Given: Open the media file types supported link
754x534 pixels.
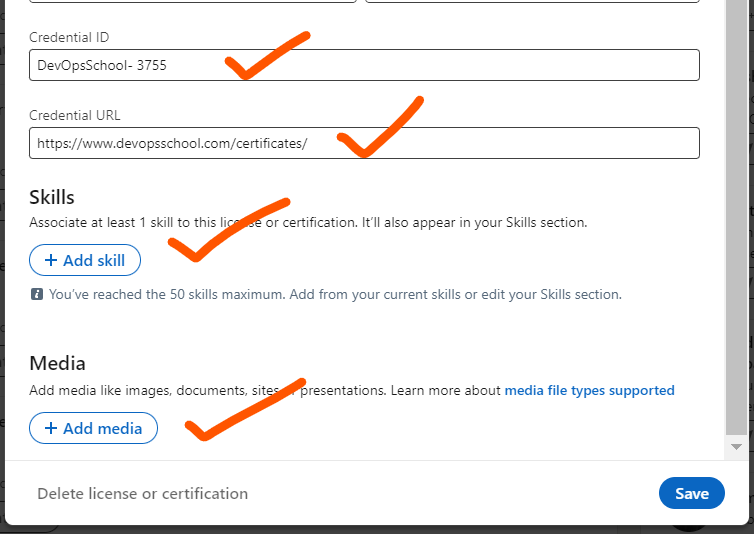Looking at the screenshot, I should click(589, 390).
